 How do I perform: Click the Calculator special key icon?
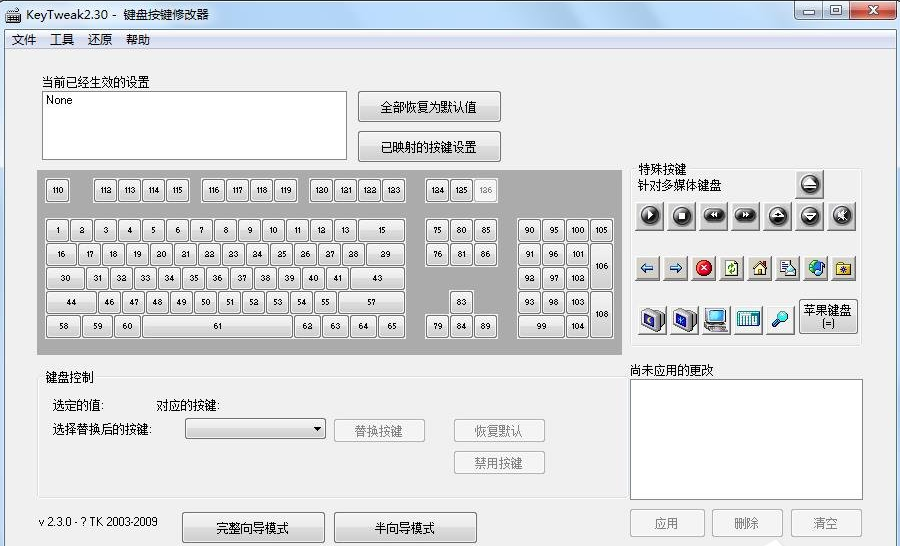tap(748, 319)
